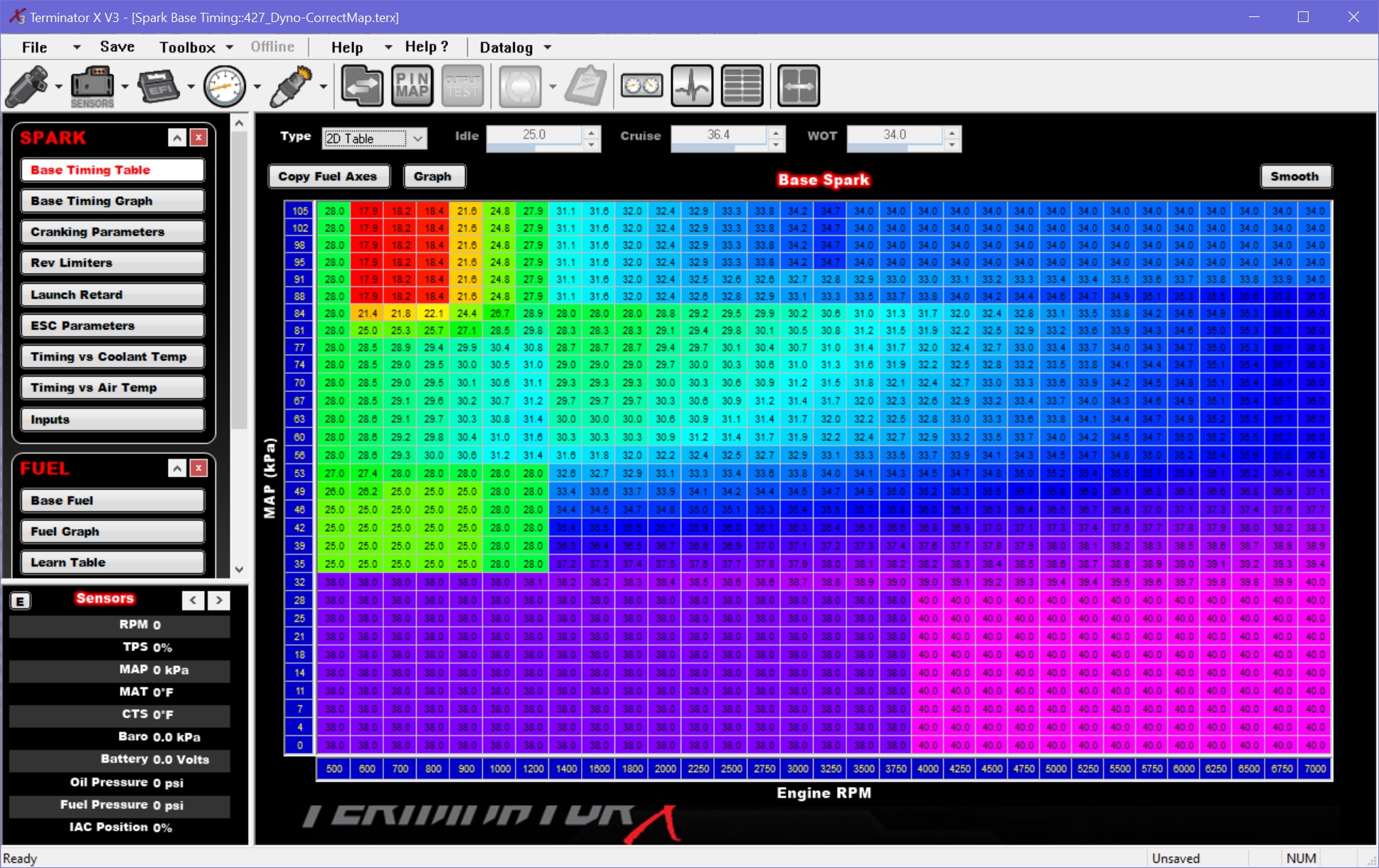1379x868 pixels.
Task: Collapse the SPARK panel chevron
Action: [x=177, y=137]
